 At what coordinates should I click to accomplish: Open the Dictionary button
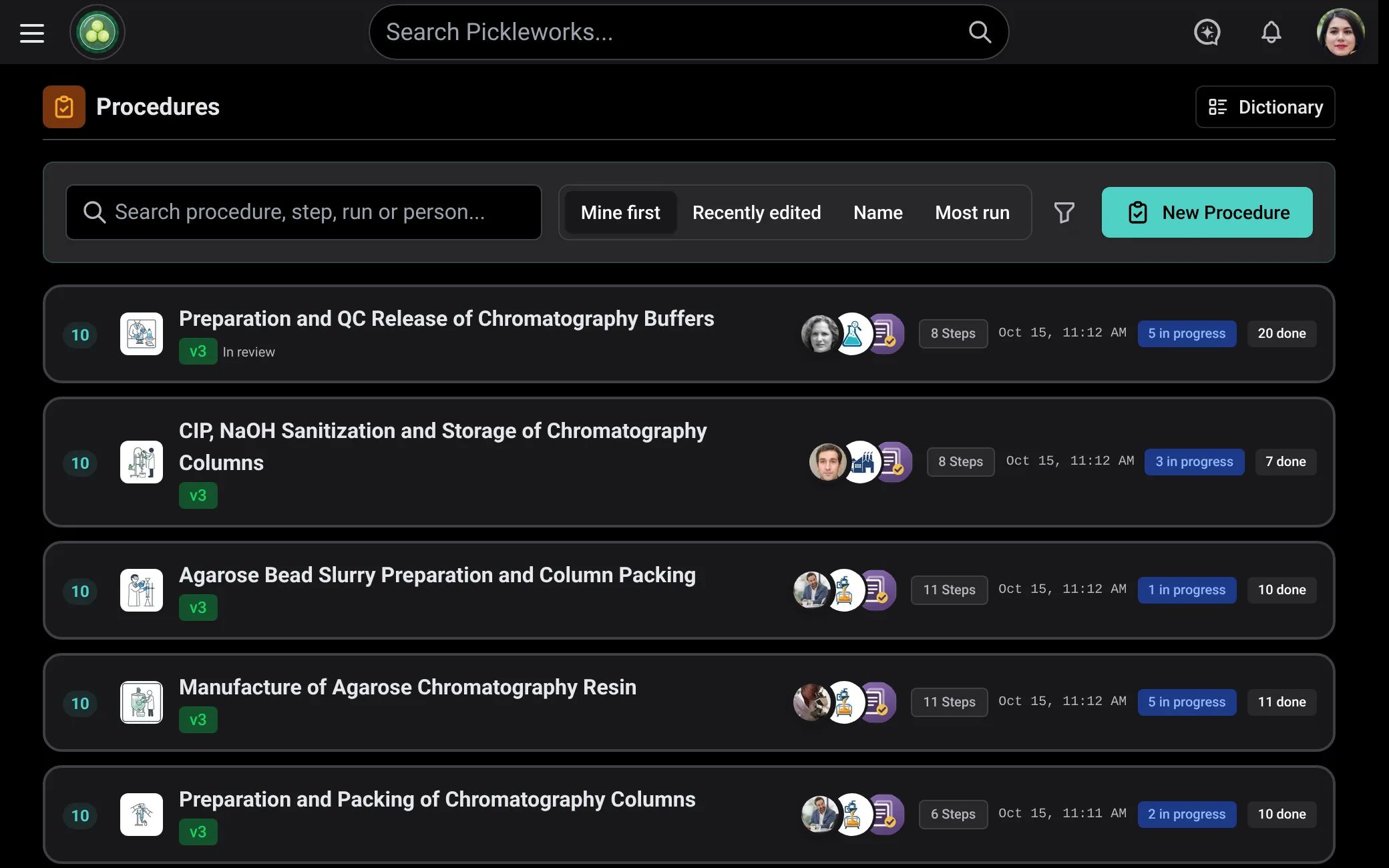(x=1265, y=107)
